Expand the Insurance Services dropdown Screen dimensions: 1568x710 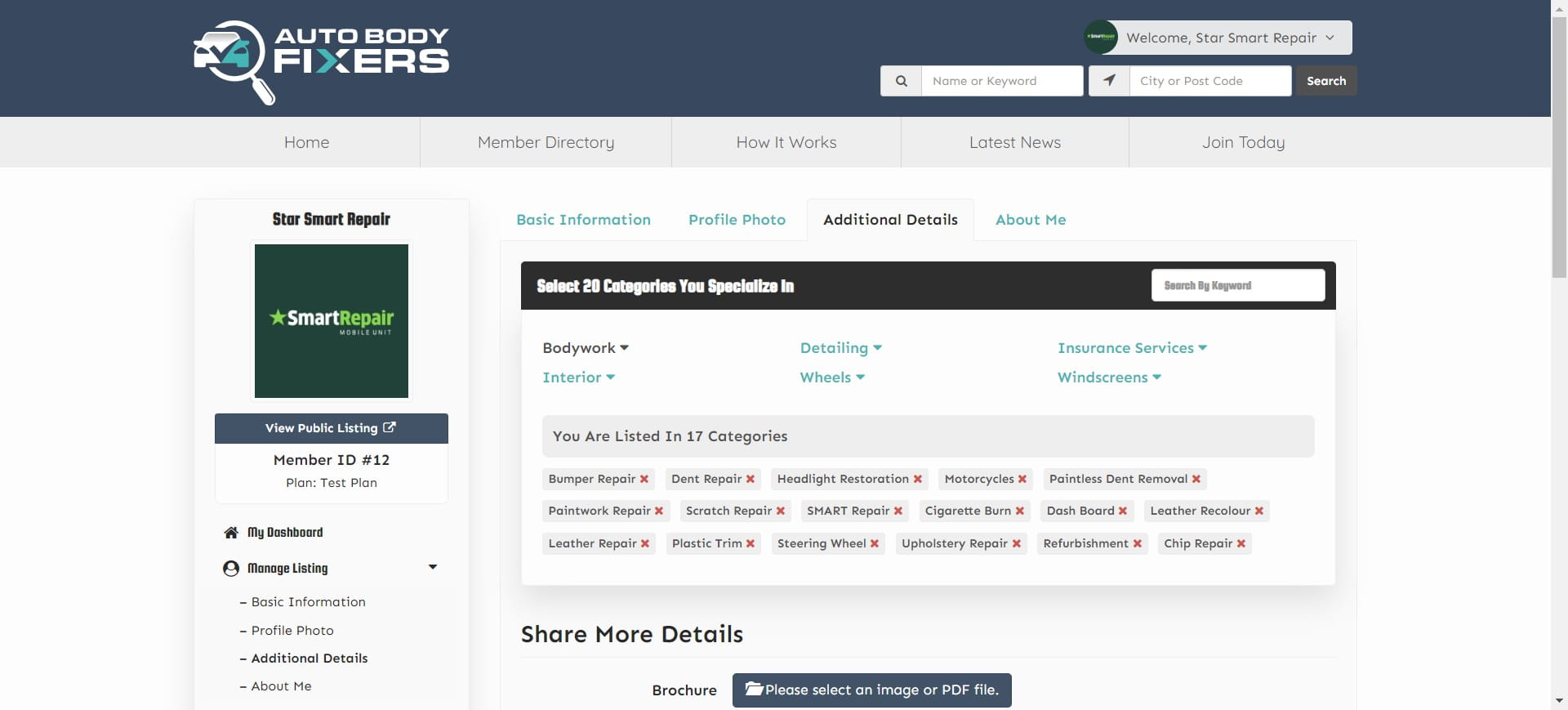click(x=1132, y=348)
